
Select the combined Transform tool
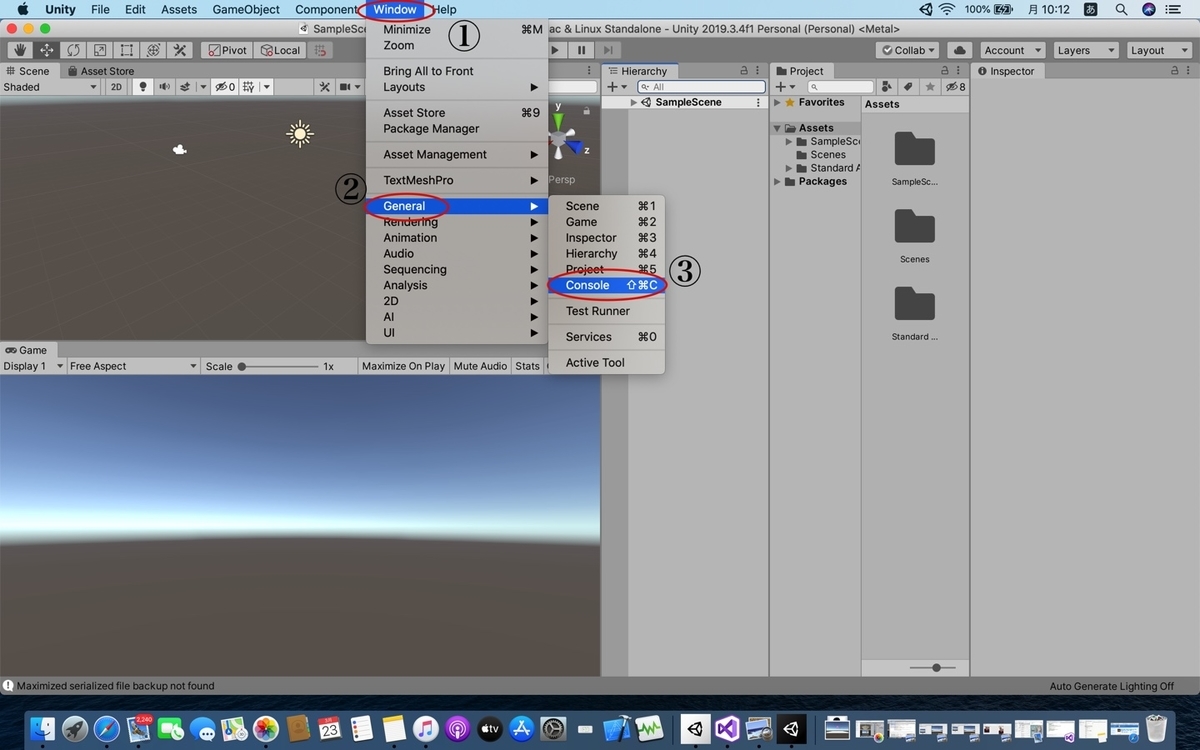[x=153, y=50]
